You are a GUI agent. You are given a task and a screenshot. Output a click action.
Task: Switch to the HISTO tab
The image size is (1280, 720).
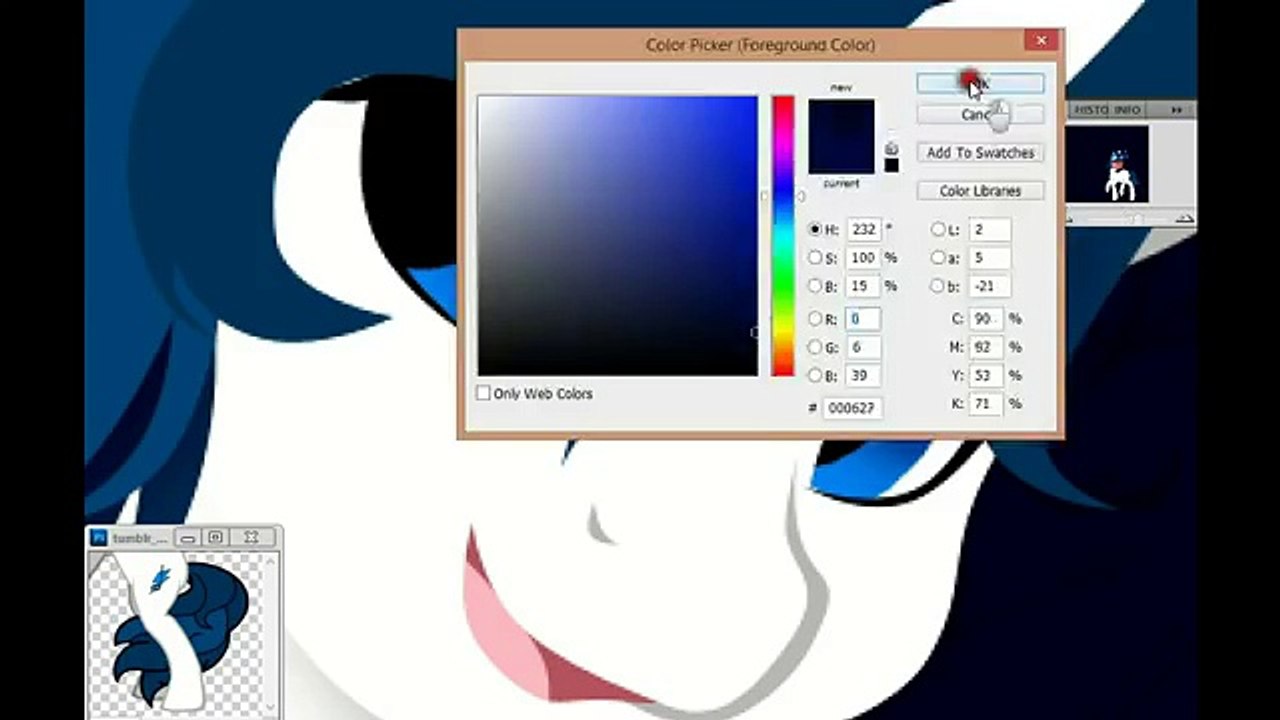pyautogui.click(x=1091, y=110)
